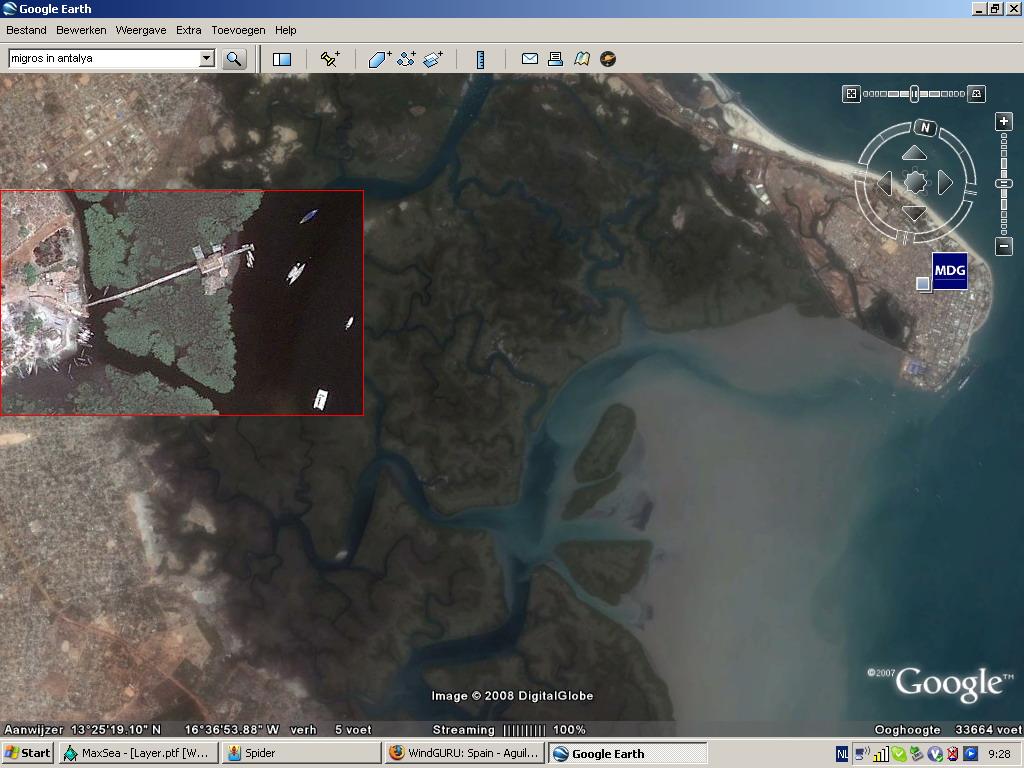Click the search magnifier button
The image size is (1024, 768).
point(234,59)
